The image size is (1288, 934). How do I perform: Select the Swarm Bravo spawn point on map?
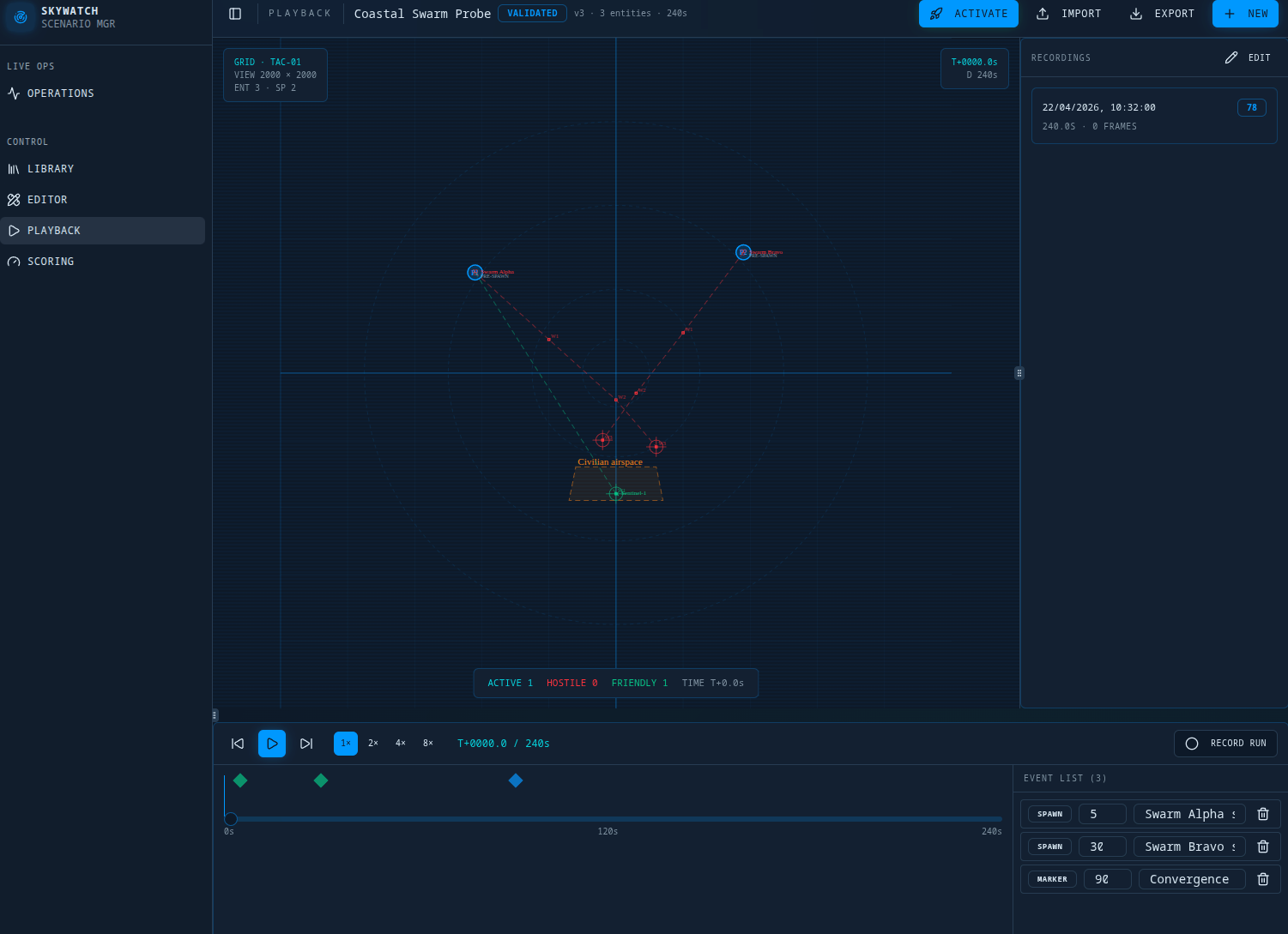(x=743, y=252)
